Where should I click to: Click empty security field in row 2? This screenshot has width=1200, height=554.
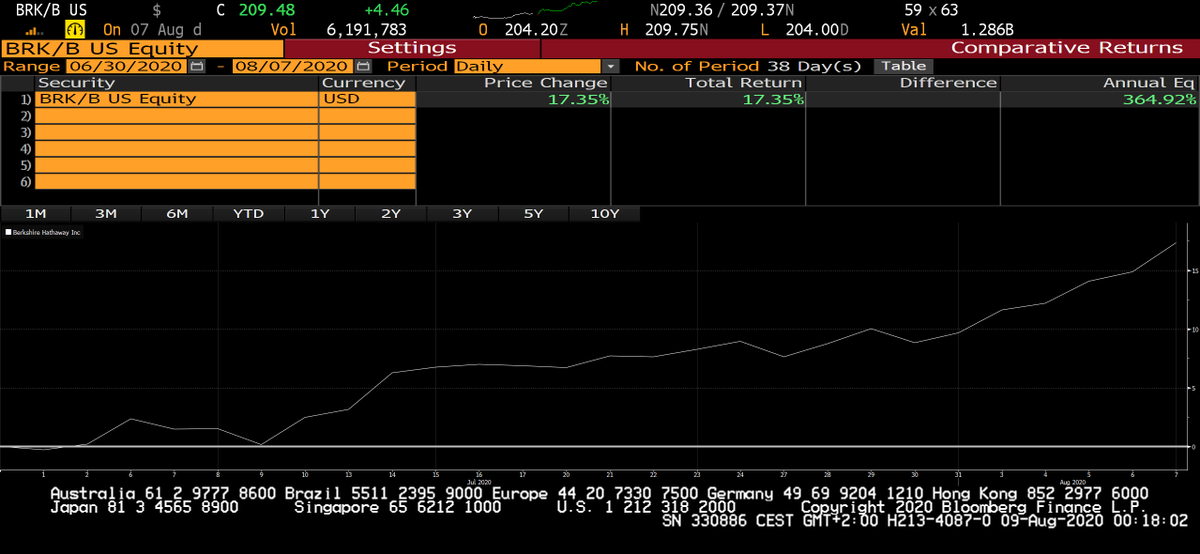coord(176,116)
